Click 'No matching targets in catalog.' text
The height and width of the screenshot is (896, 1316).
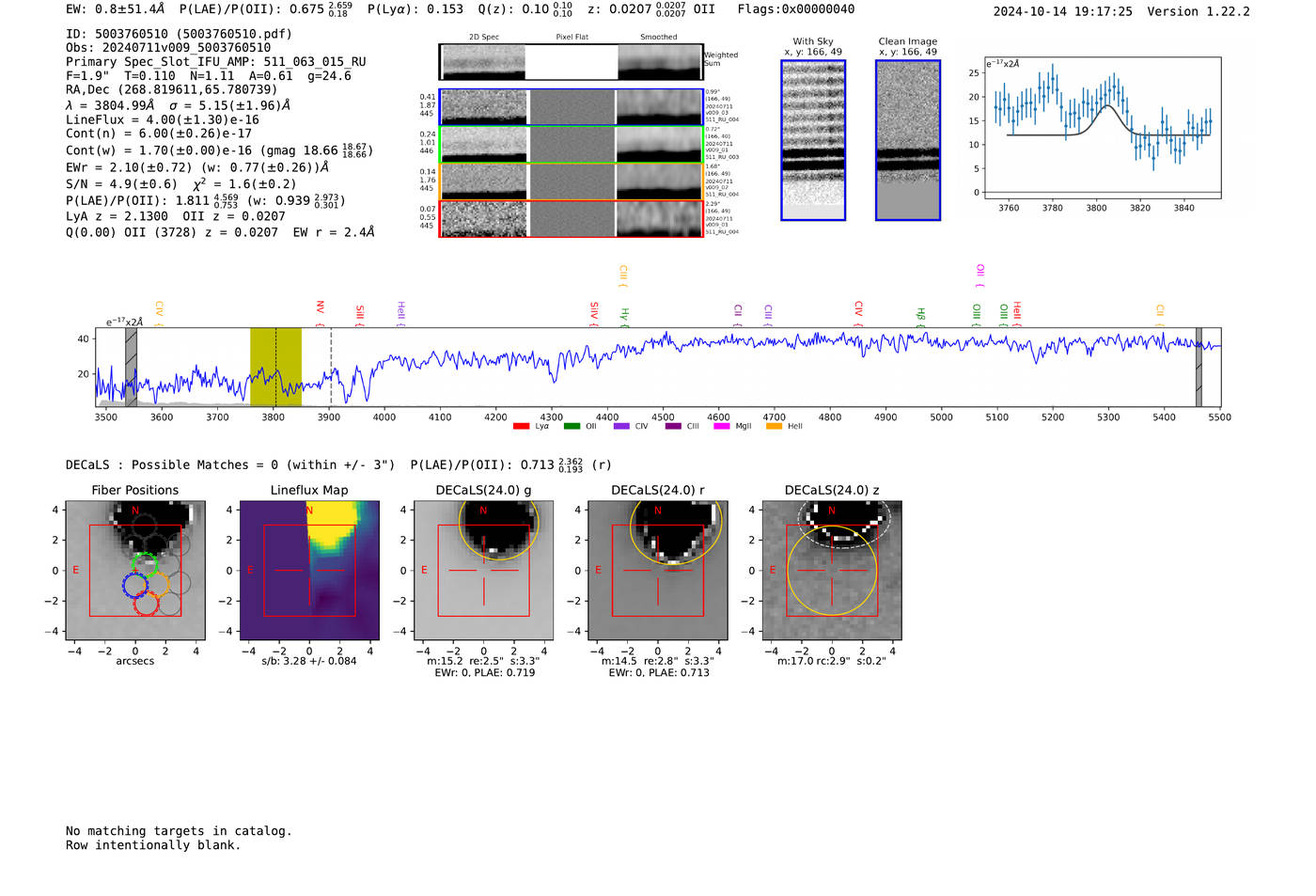(179, 831)
